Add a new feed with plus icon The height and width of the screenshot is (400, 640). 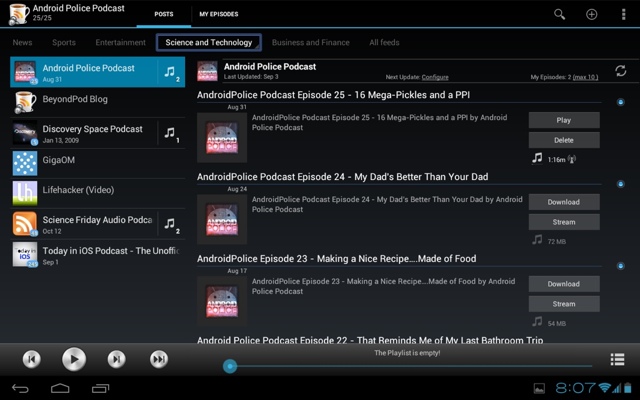click(x=591, y=14)
